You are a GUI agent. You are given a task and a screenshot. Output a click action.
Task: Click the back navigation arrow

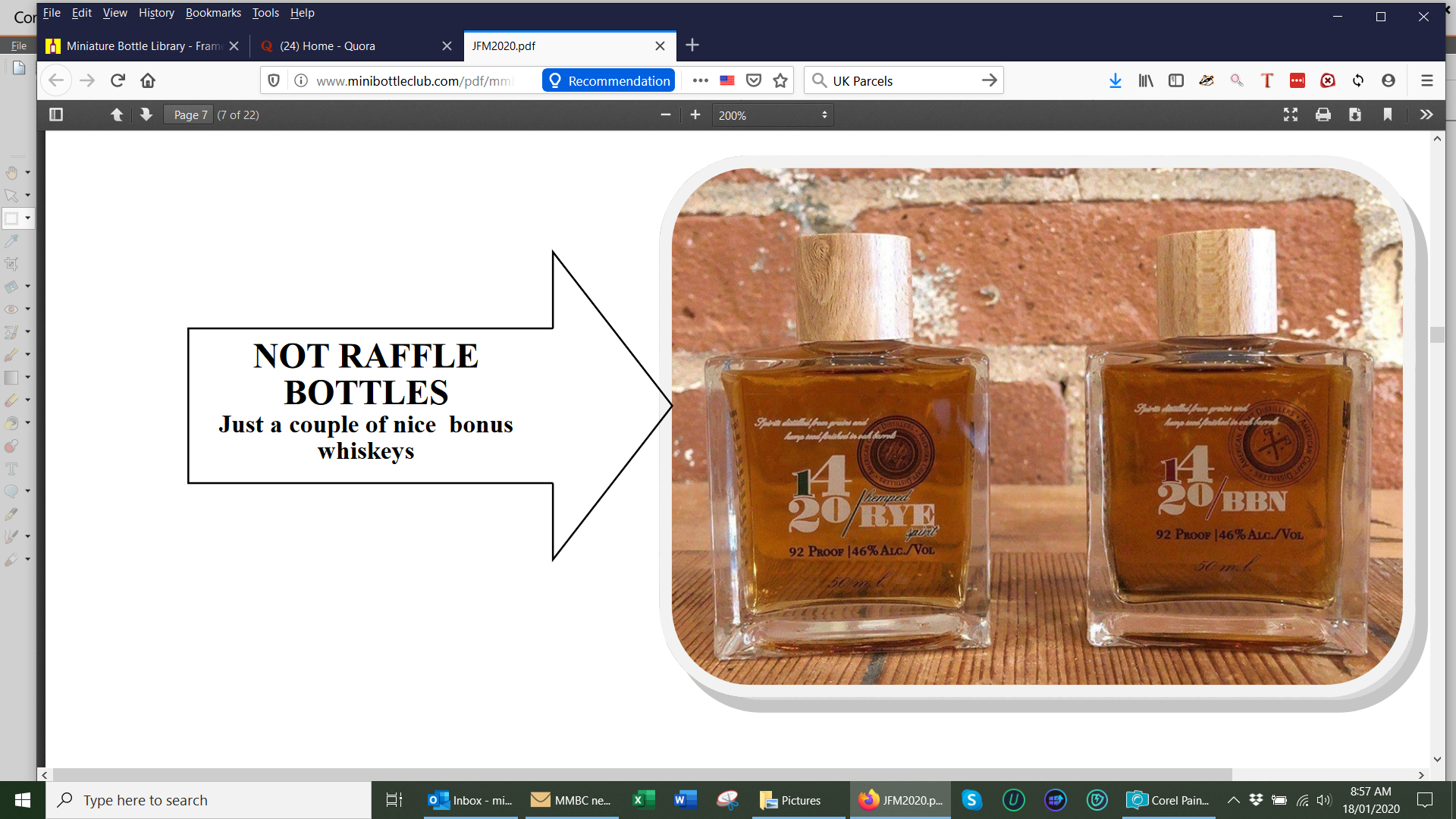coord(56,80)
